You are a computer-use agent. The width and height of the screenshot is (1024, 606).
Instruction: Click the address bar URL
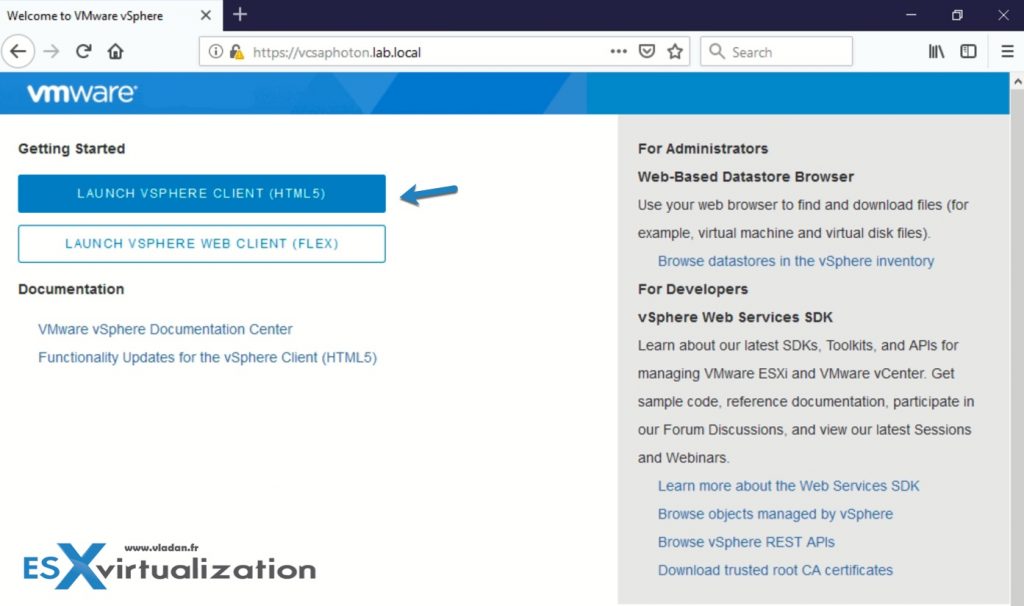330,50
